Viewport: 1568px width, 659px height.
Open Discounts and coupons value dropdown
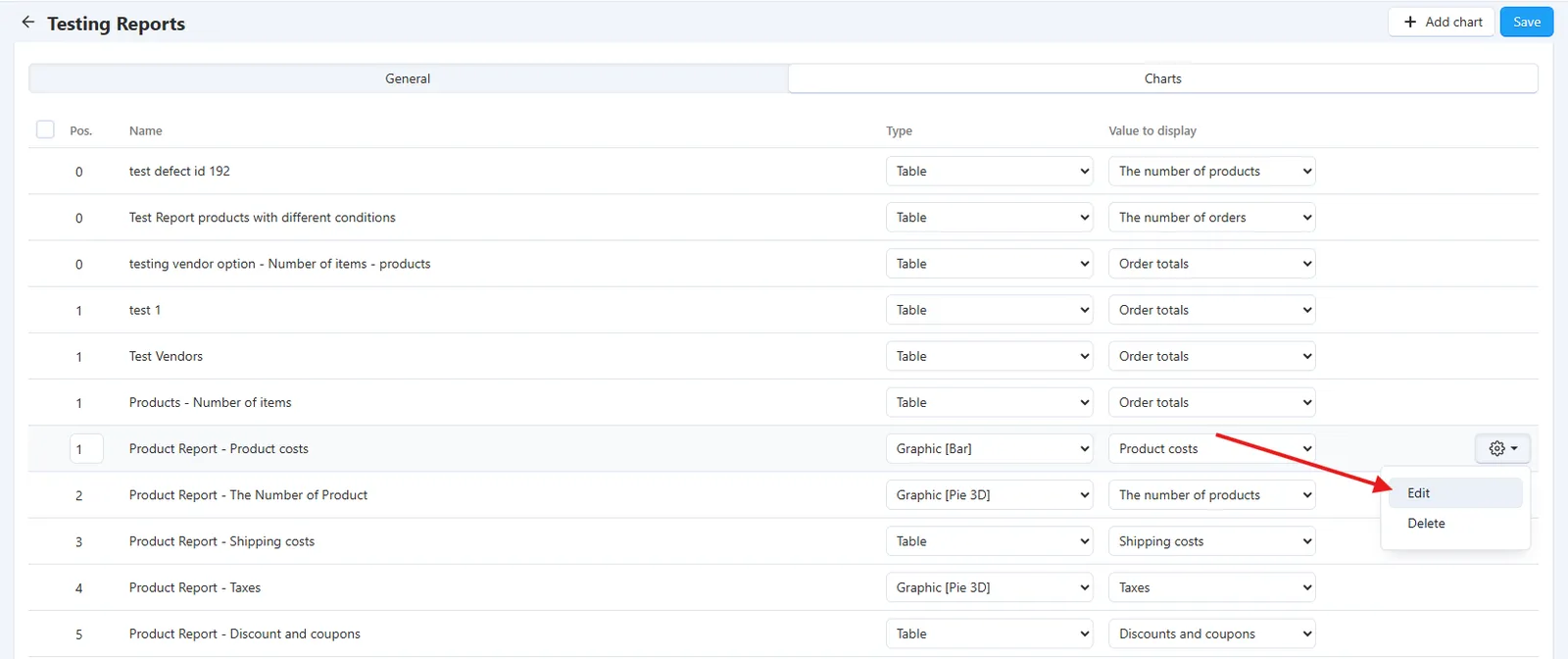coord(1212,634)
